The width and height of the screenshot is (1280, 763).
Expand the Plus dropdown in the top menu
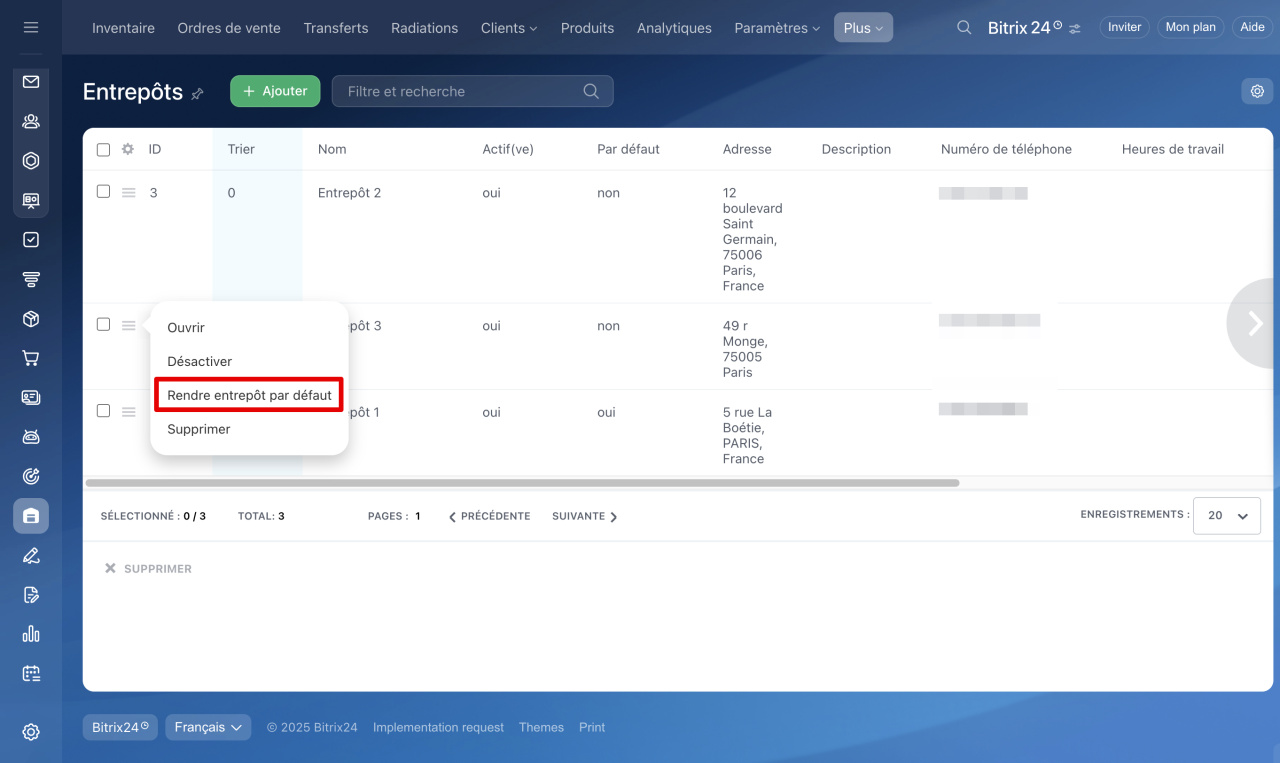(x=863, y=28)
